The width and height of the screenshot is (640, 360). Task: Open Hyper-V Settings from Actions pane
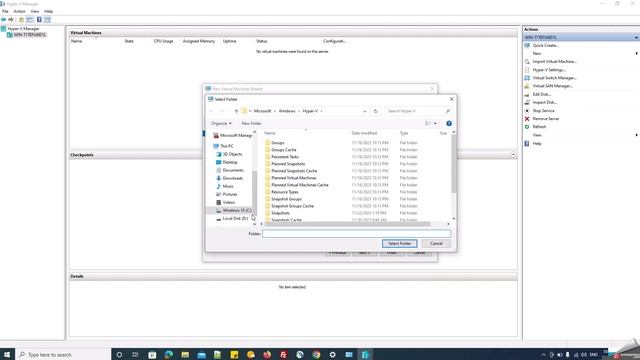pos(549,70)
